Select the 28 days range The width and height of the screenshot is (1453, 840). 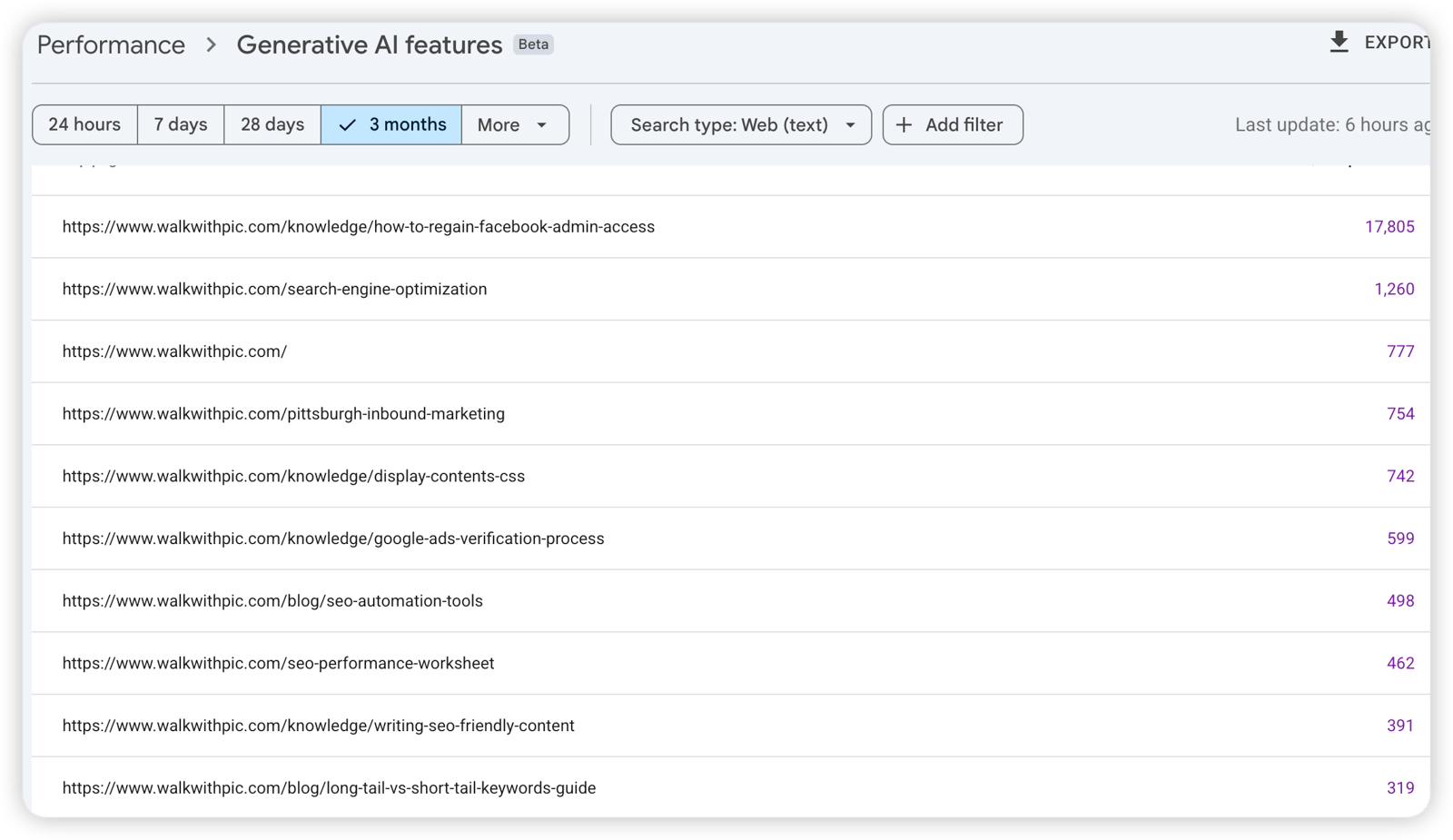272,125
